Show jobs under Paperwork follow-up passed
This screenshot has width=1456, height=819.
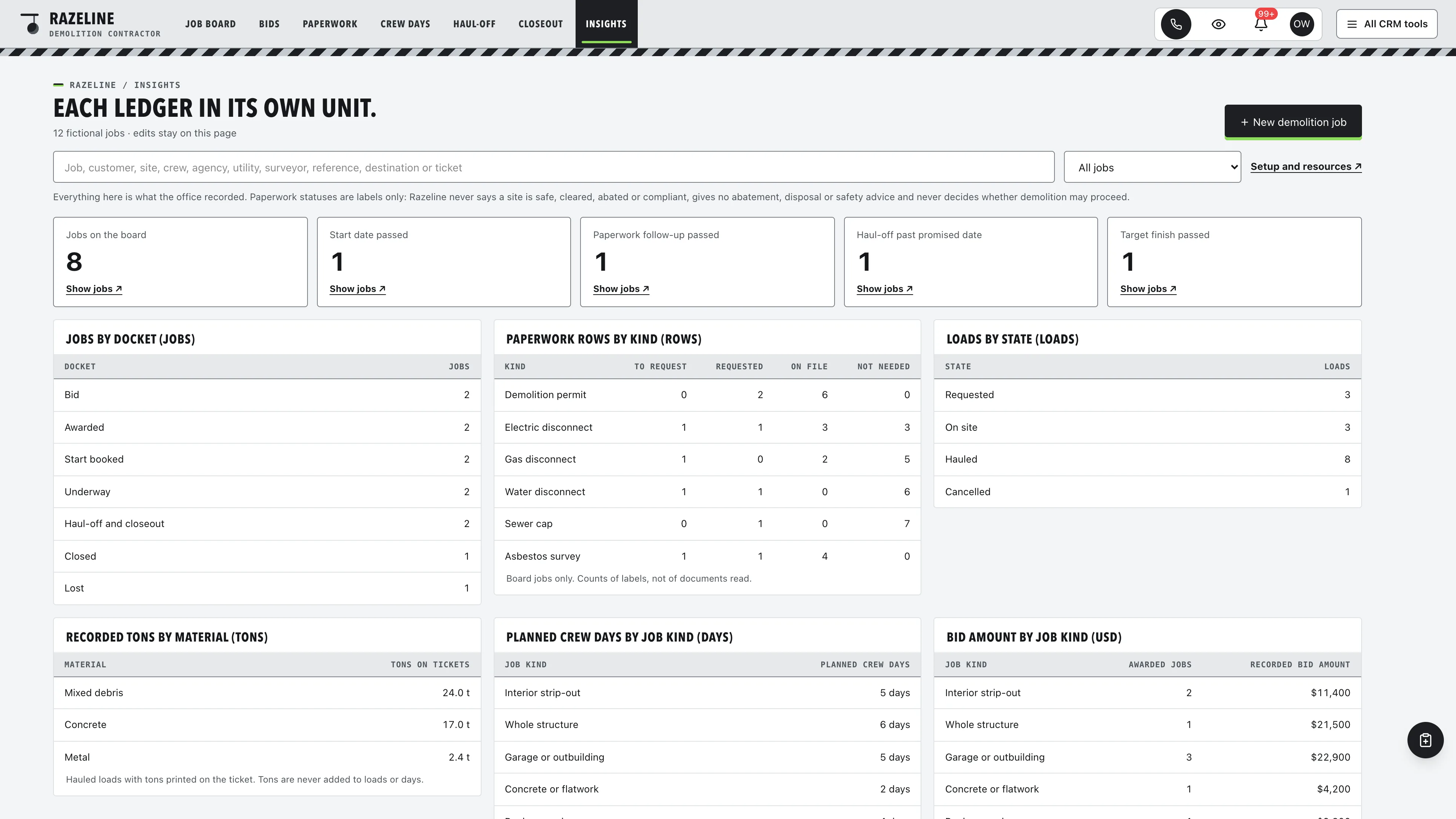[621, 289]
